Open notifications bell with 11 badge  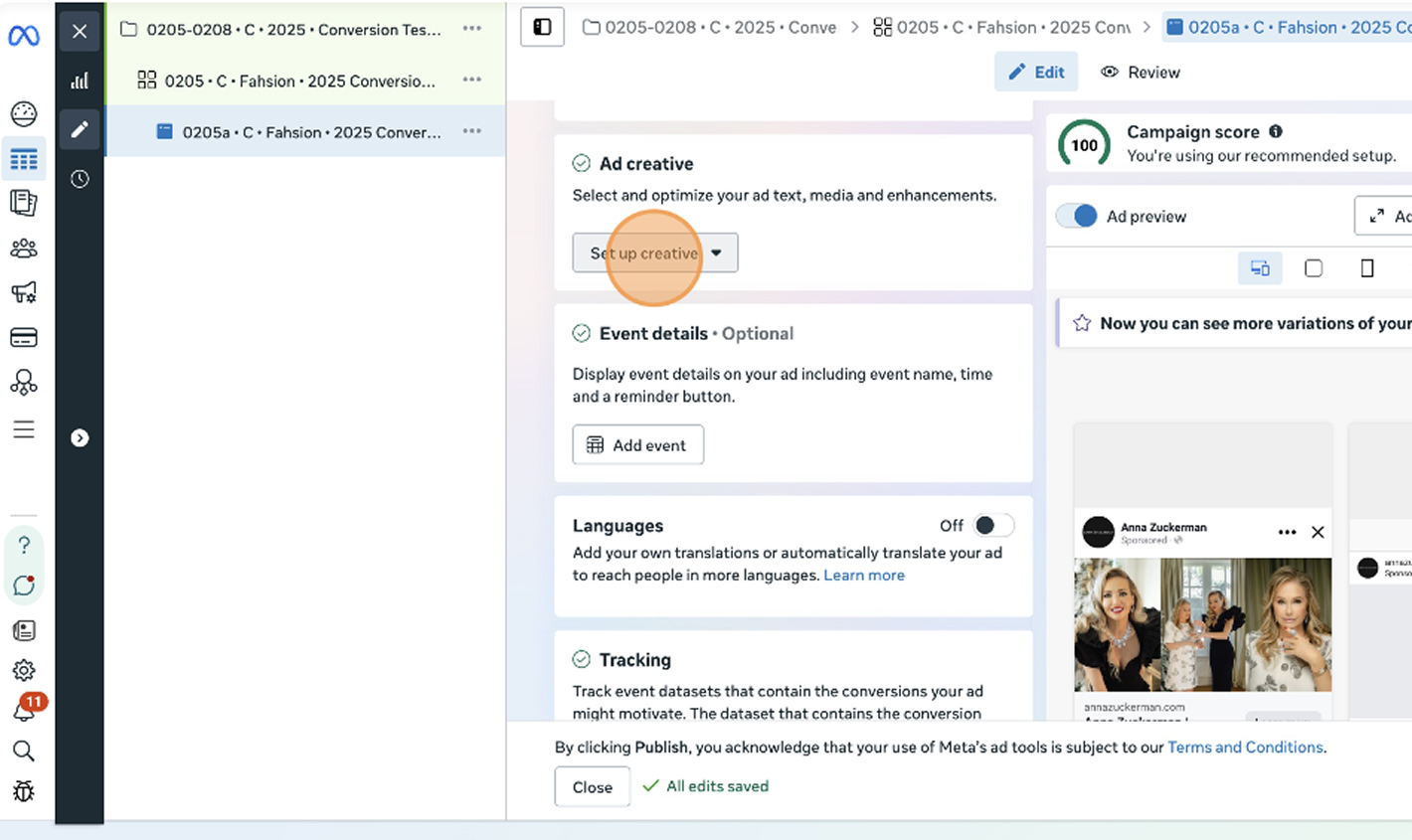pyautogui.click(x=24, y=711)
